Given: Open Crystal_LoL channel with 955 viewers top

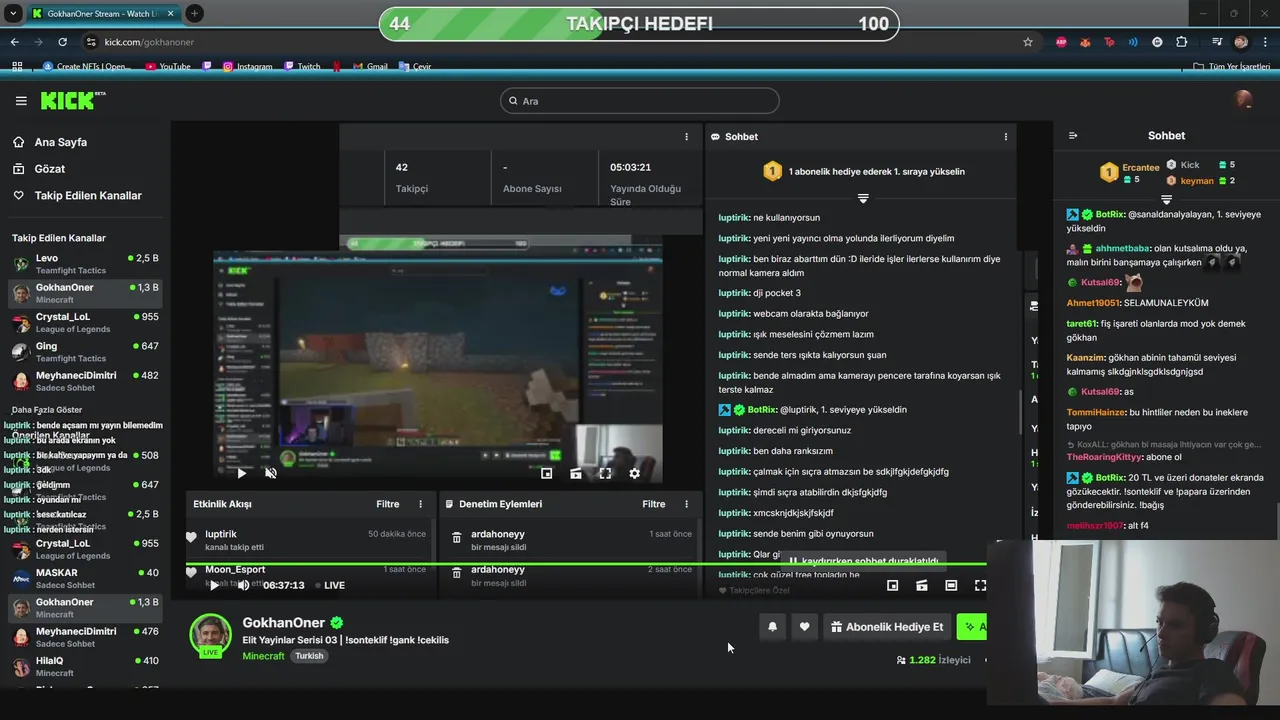Looking at the screenshot, I should (84, 323).
